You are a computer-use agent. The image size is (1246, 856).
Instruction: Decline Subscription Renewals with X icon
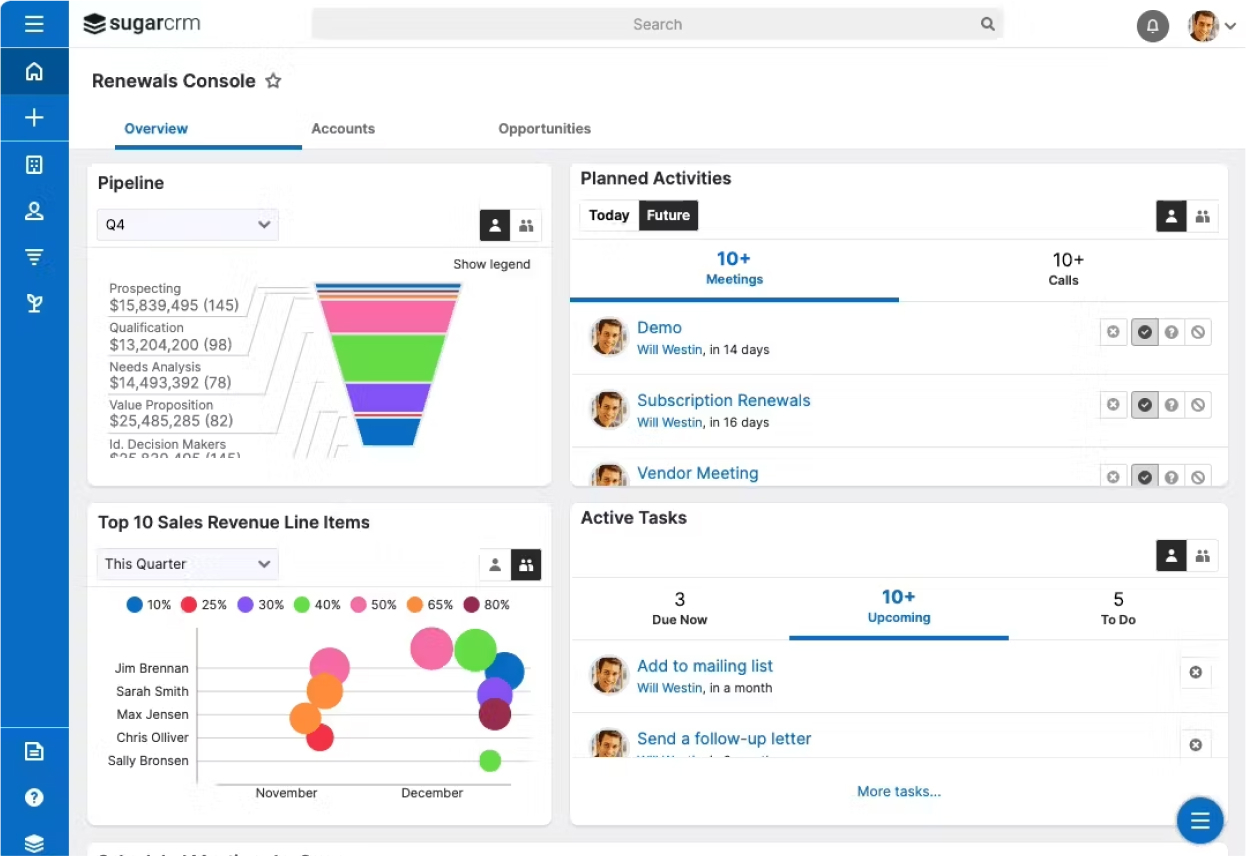(x=1113, y=405)
